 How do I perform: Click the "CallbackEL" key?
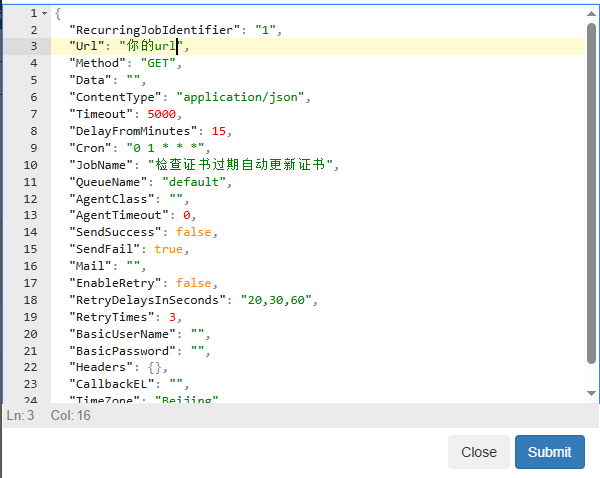[x=112, y=384]
